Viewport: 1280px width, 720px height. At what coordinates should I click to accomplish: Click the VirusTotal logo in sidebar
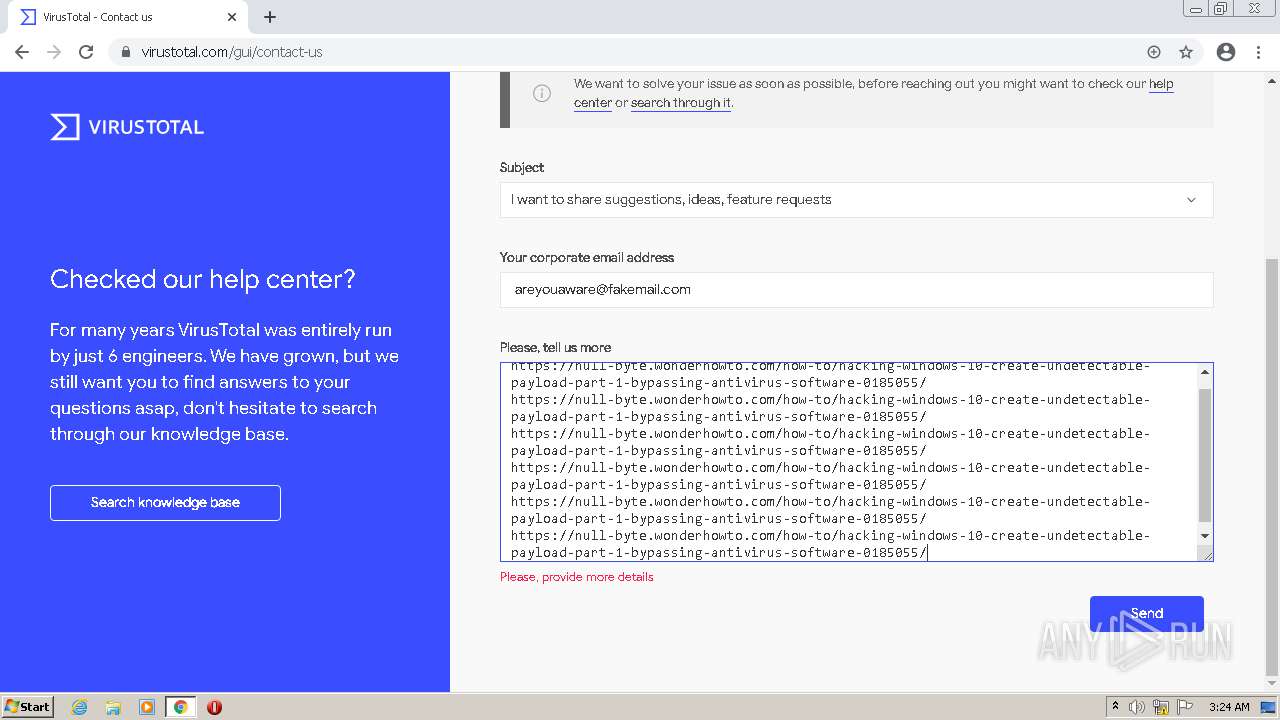pyautogui.click(x=127, y=127)
